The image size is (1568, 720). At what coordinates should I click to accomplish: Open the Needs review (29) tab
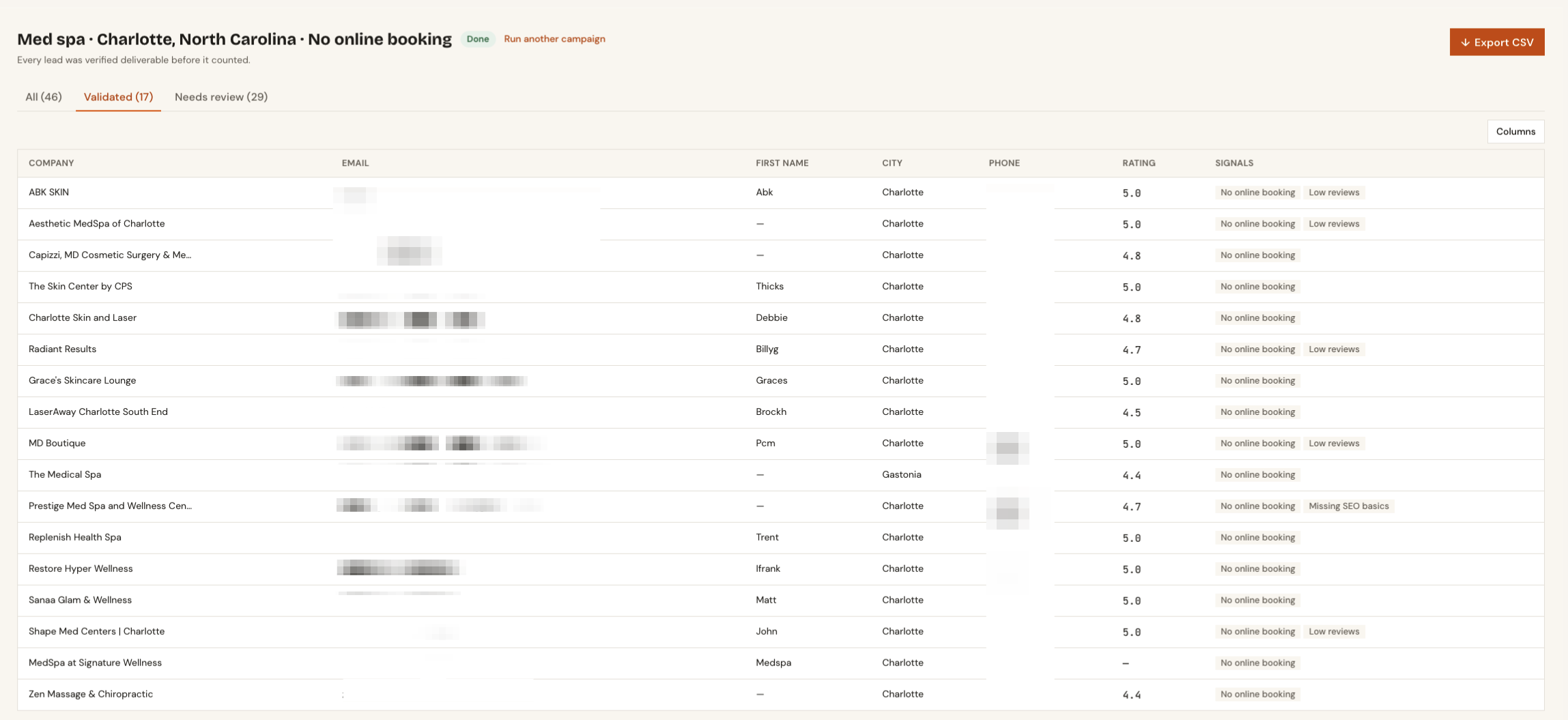coord(221,97)
